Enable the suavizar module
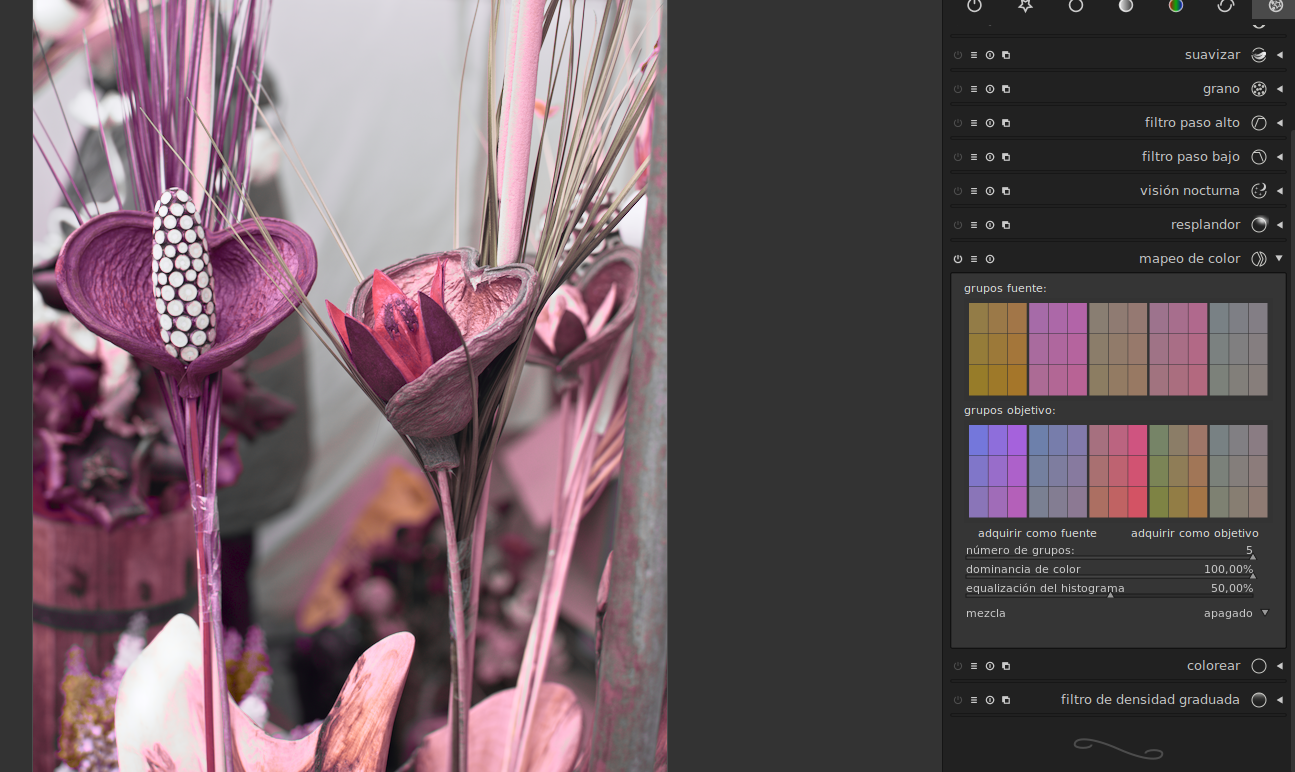 pyautogui.click(x=958, y=55)
